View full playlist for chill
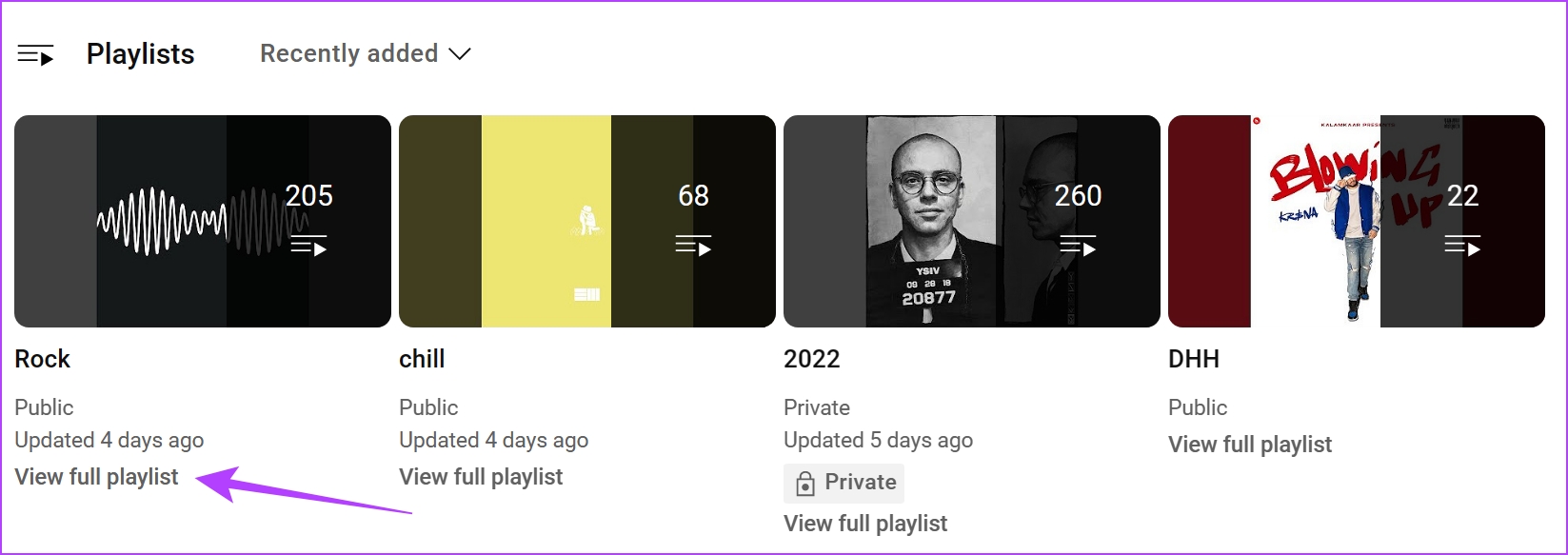This screenshot has width=1568, height=555. click(482, 477)
